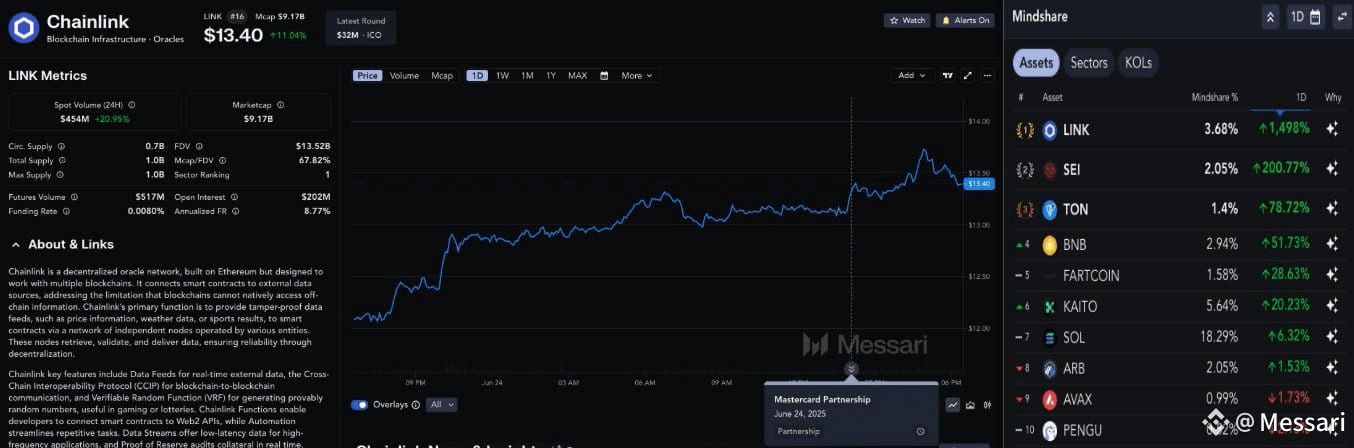The image size is (1354, 448).
Task: Open Why sparkle icon for FARTCOIN
Action: point(1332,274)
